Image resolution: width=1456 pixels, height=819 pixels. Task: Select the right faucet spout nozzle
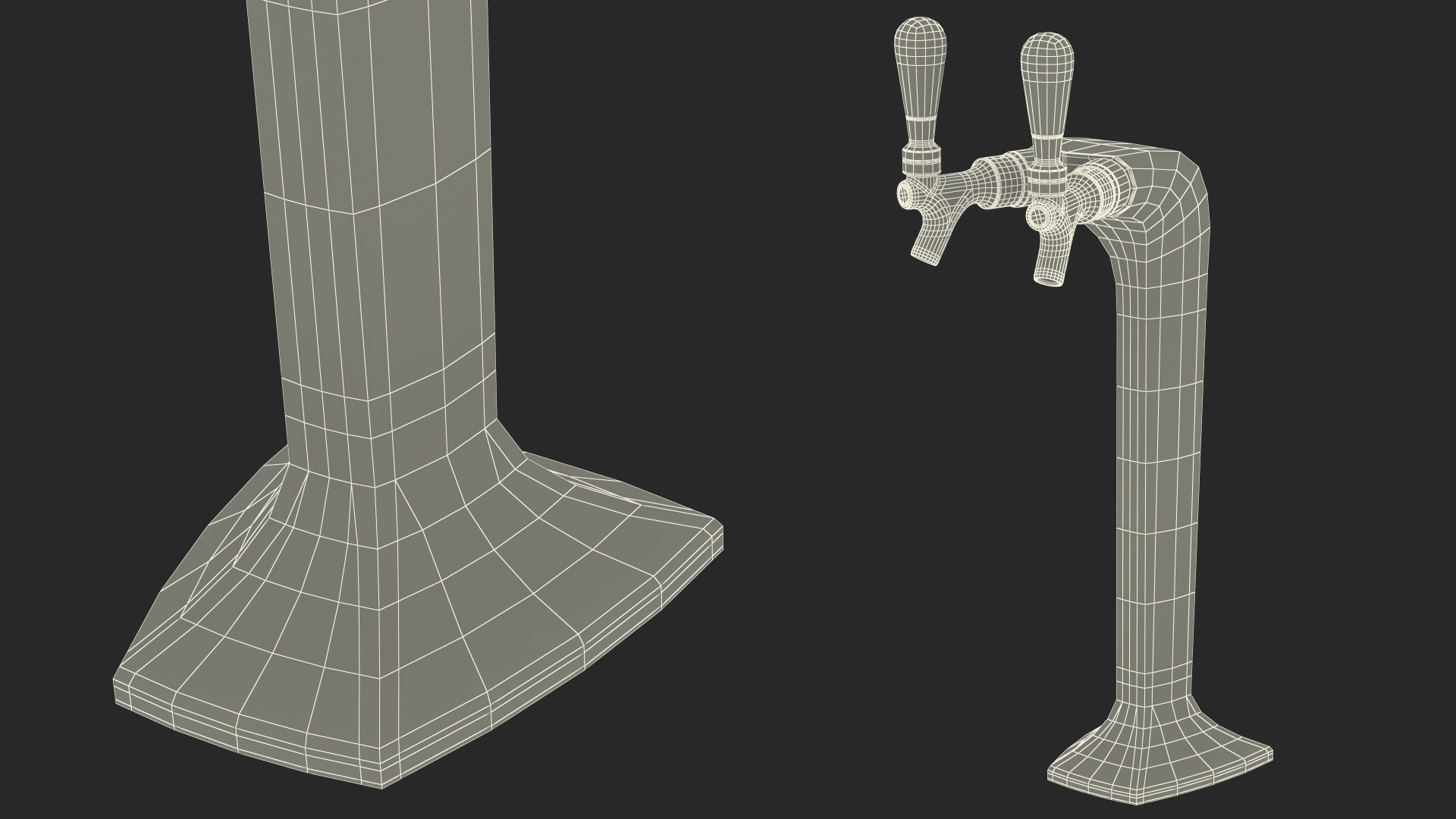coord(1051,267)
